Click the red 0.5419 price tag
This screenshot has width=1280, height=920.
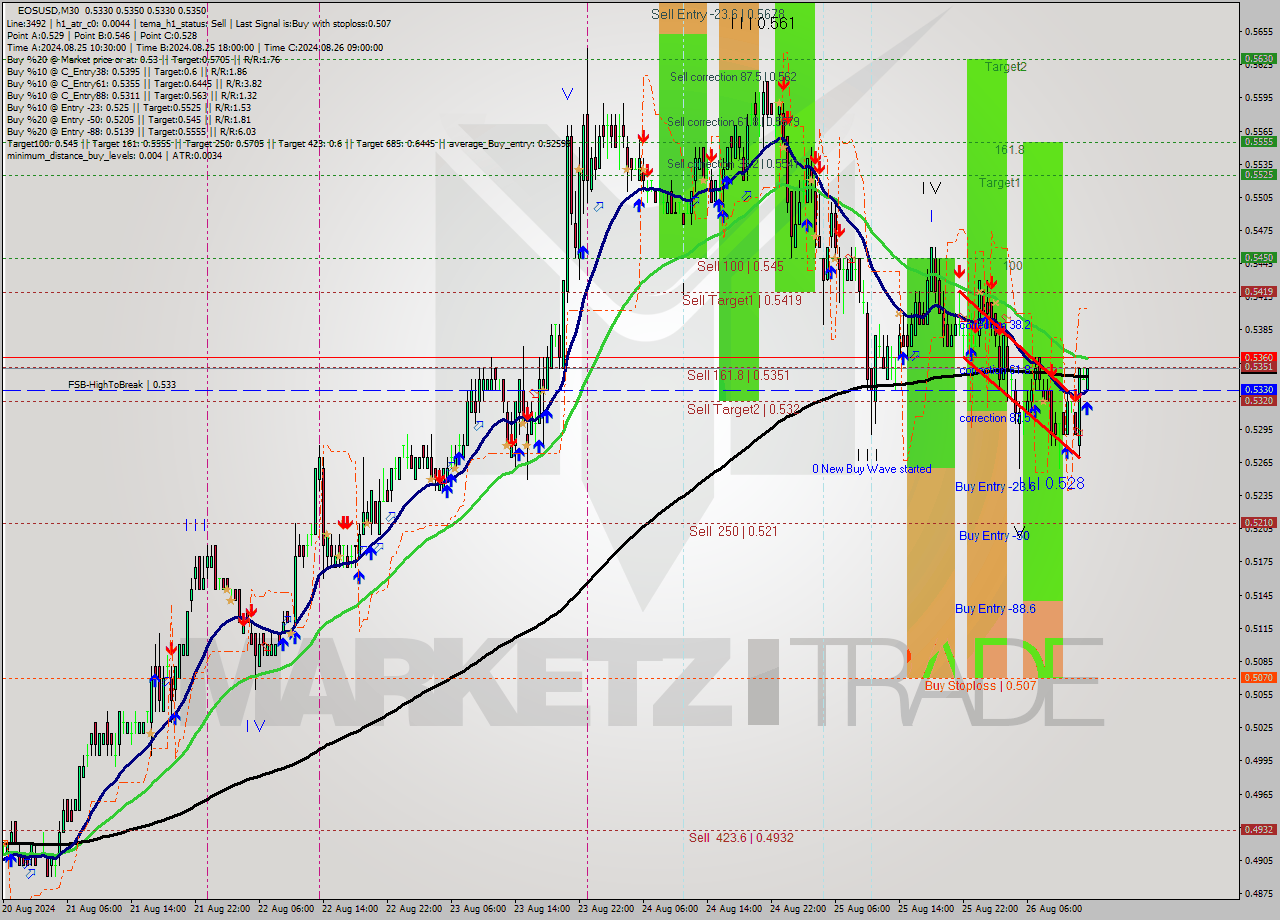[1257, 292]
